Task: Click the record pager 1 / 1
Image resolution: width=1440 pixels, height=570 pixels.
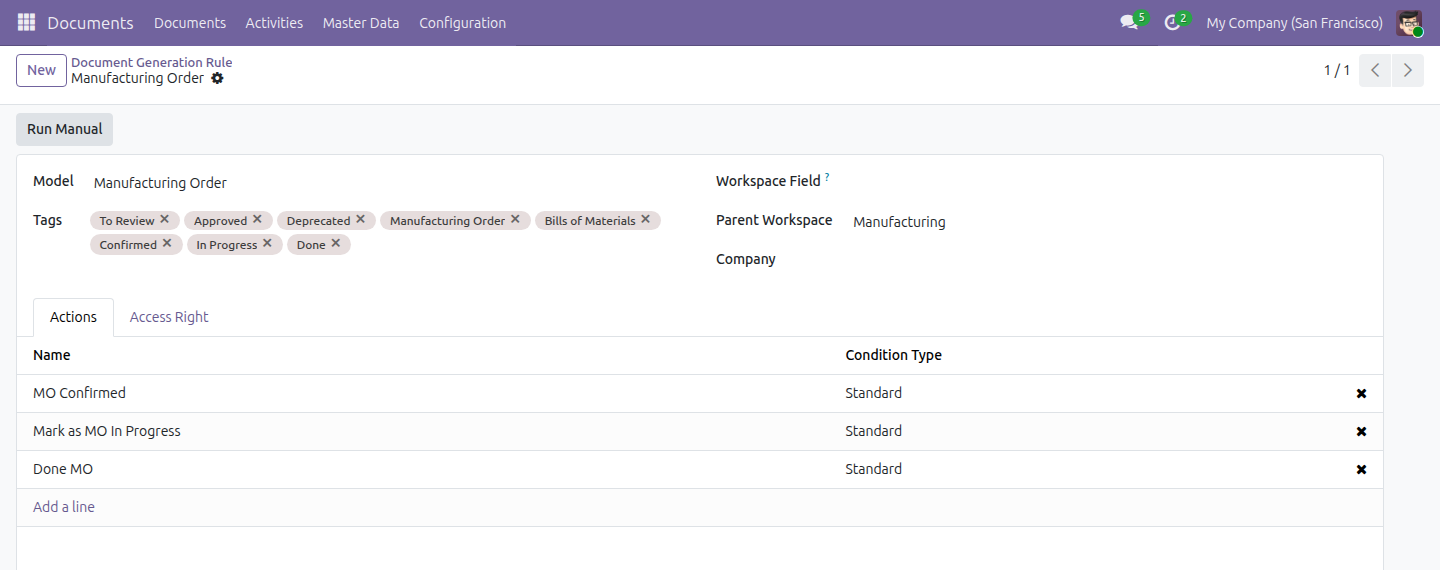Action: [x=1337, y=70]
